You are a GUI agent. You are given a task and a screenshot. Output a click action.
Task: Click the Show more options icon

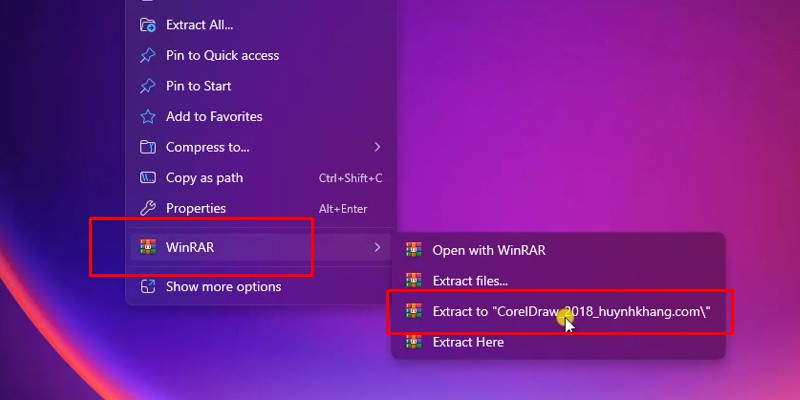click(x=148, y=286)
